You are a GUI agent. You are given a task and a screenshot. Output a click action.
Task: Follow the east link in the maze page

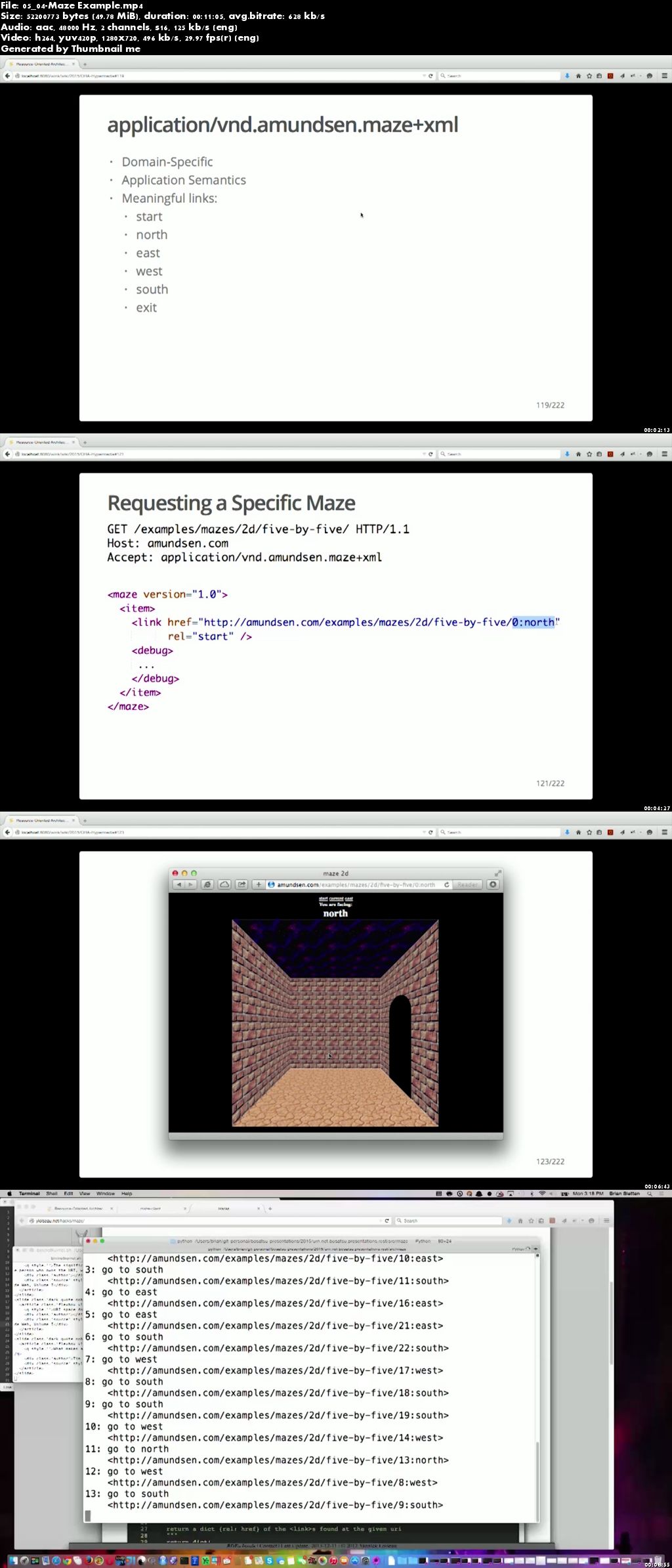pos(348,899)
